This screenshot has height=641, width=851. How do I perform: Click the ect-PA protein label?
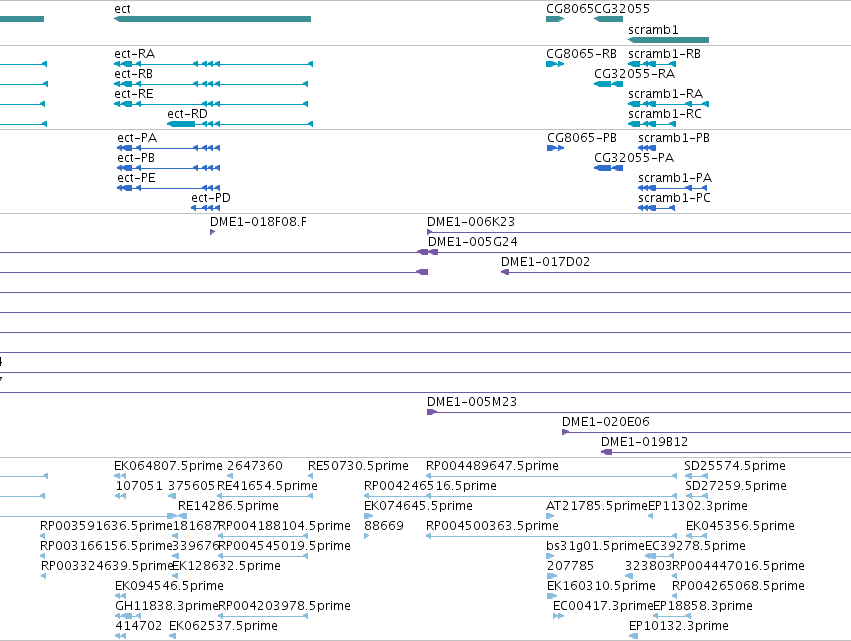click(137, 138)
